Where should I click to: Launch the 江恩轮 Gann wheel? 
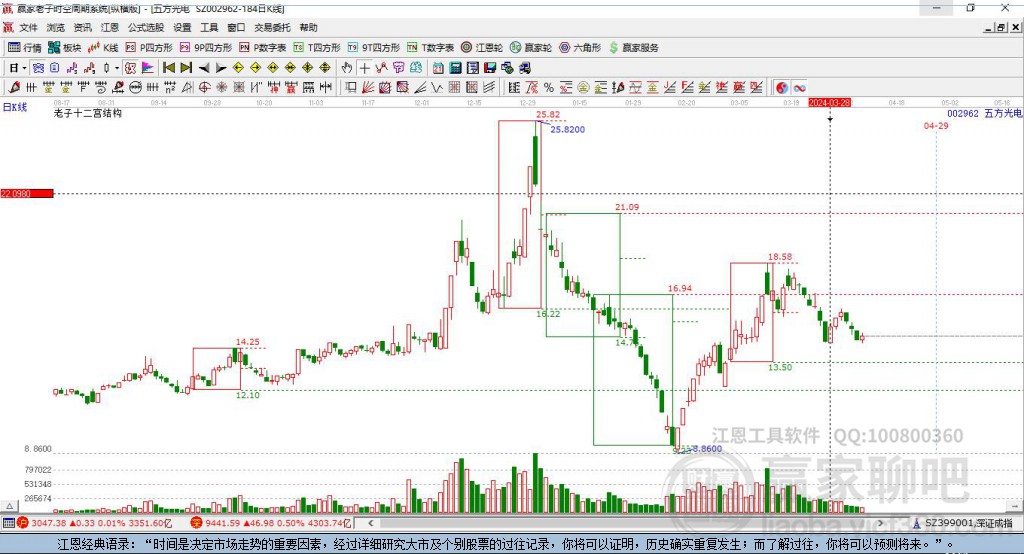click(x=482, y=48)
